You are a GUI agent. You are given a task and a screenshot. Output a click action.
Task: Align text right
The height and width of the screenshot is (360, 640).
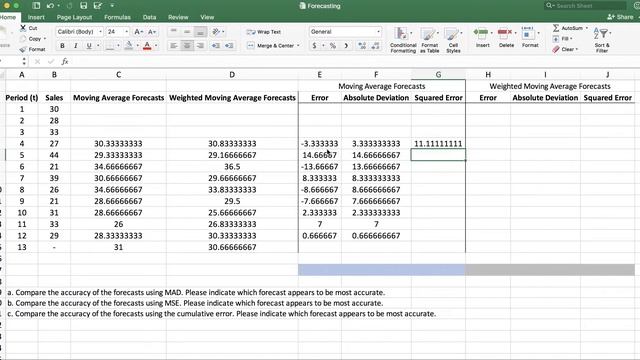tap(200, 46)
